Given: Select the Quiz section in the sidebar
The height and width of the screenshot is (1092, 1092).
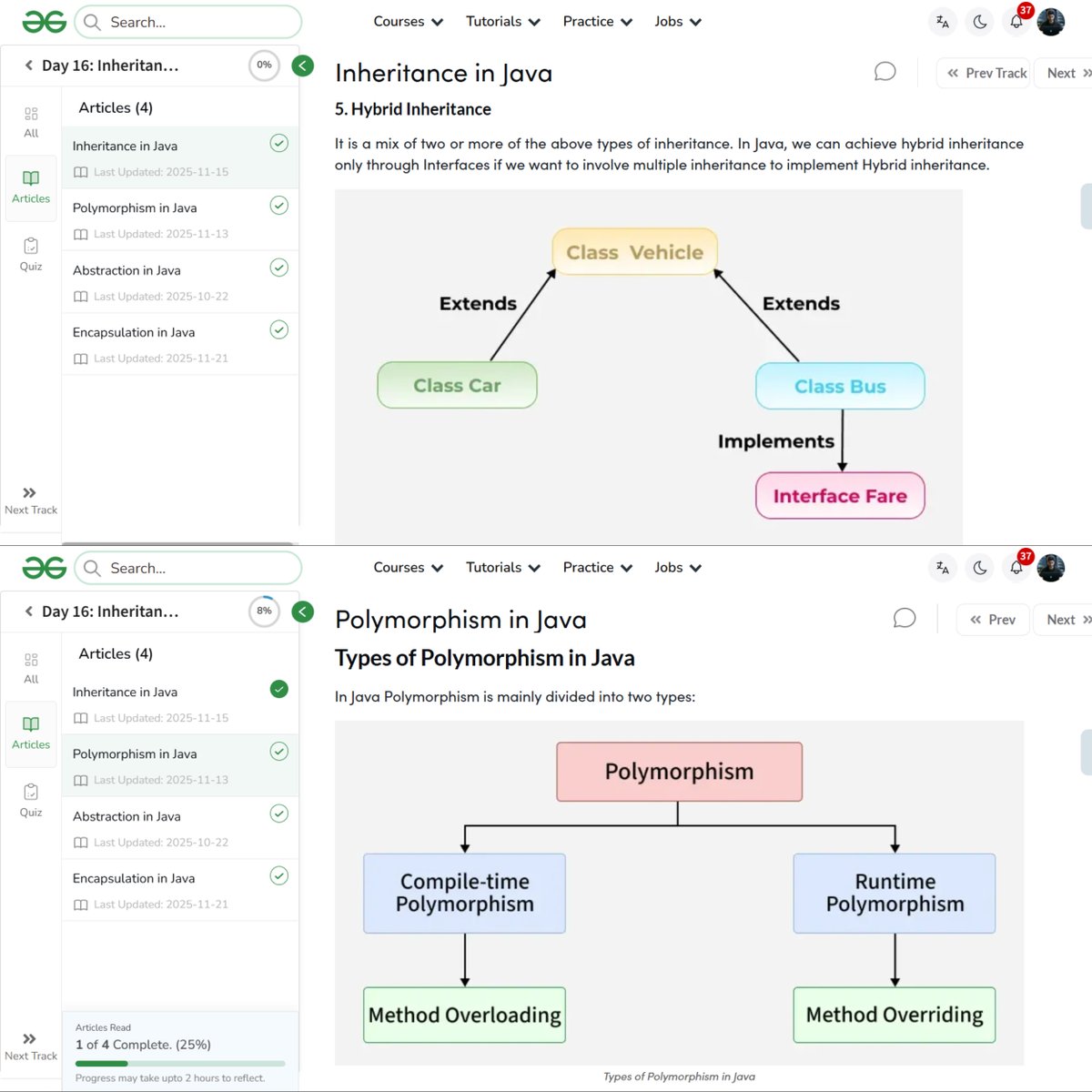Looking at the screenshot, I should (x=30, y=252).
